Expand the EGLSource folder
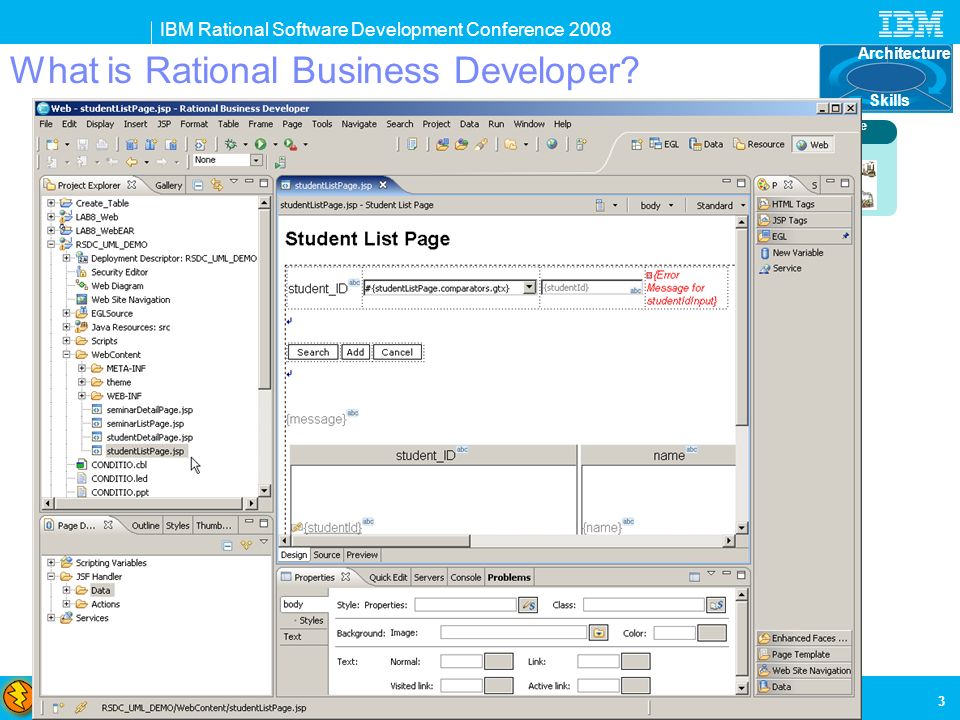Viewport: 960px width, 720px height. tap(66, 313)
